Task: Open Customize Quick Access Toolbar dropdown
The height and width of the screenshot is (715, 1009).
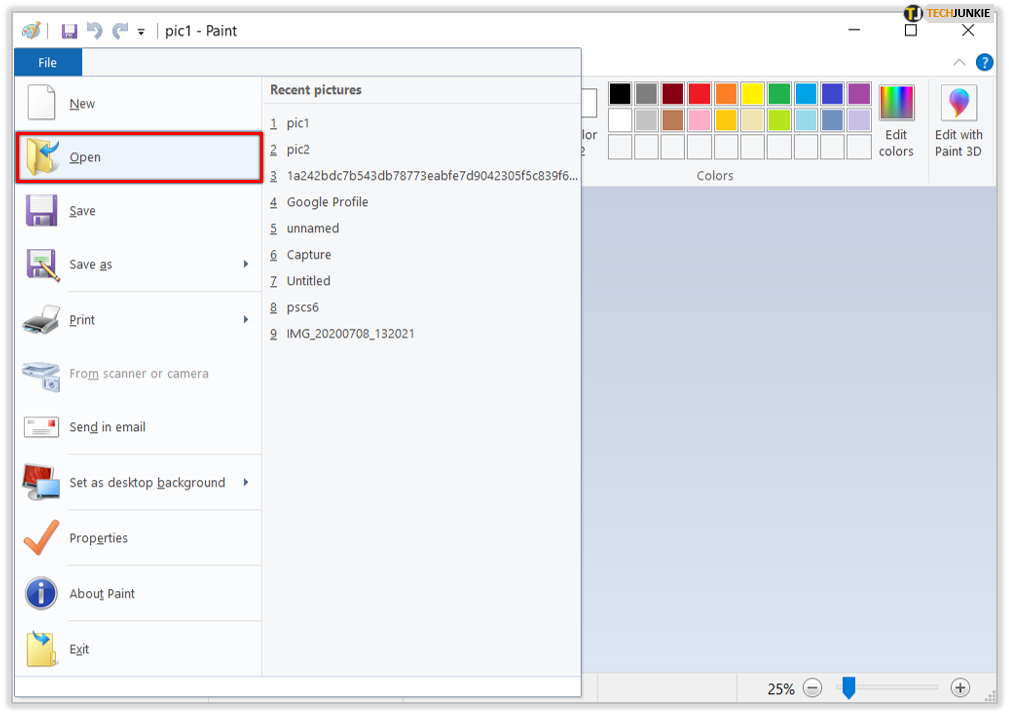Action: 141,32
